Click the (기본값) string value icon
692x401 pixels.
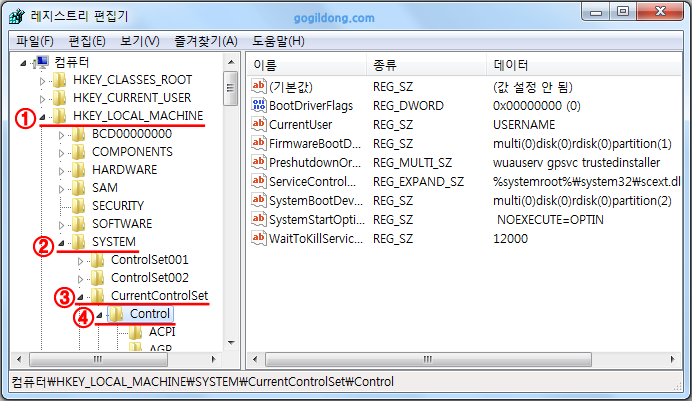coord(259,86)
